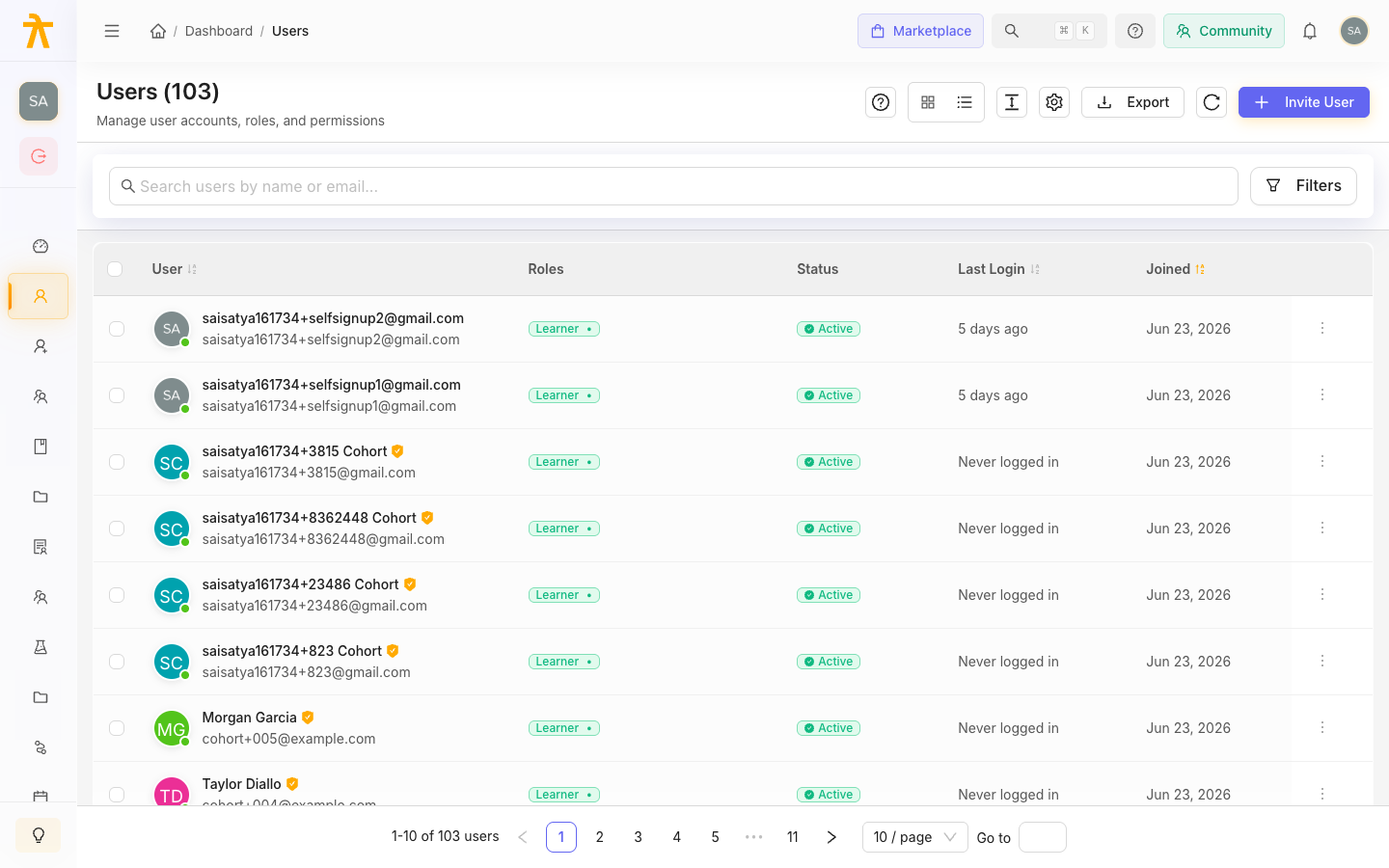
Task: Click the SA workspace avatar in sidebar
Action: pyautogui.click(x=39, y=101)
